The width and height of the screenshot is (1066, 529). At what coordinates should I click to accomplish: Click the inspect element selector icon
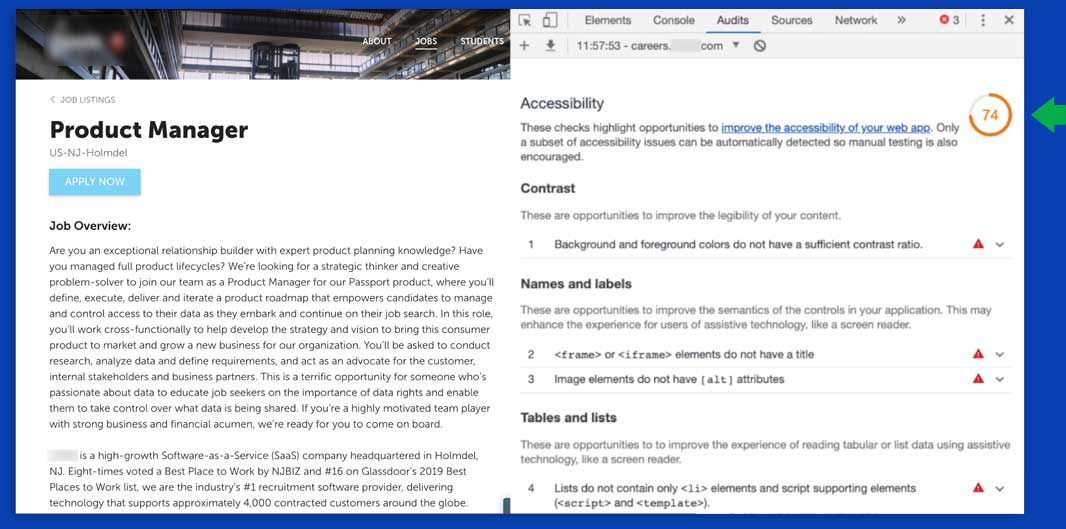[525, 20]
